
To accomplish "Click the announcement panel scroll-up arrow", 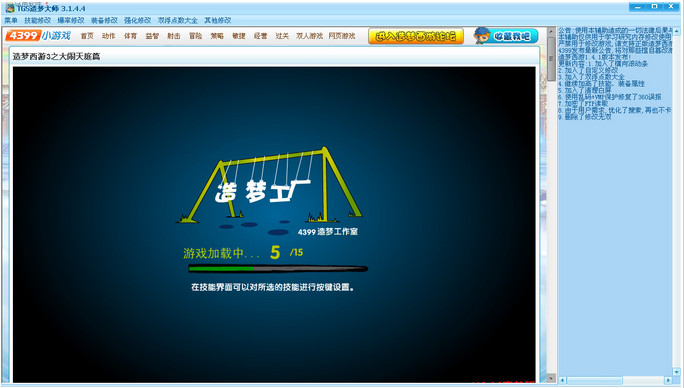I will point(676,31).
